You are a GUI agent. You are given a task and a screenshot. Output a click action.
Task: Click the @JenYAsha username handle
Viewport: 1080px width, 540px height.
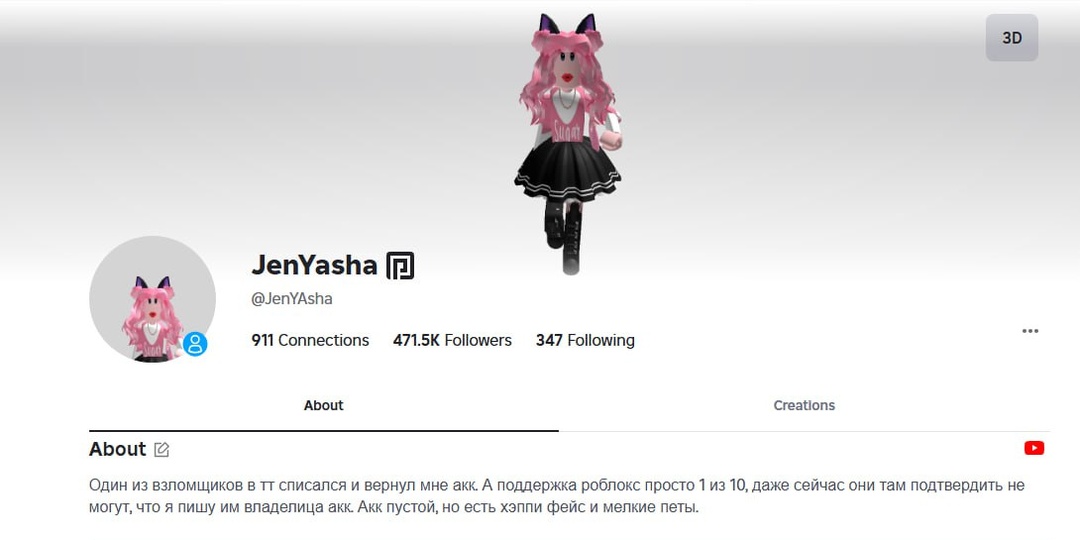(x=292, y=299)
